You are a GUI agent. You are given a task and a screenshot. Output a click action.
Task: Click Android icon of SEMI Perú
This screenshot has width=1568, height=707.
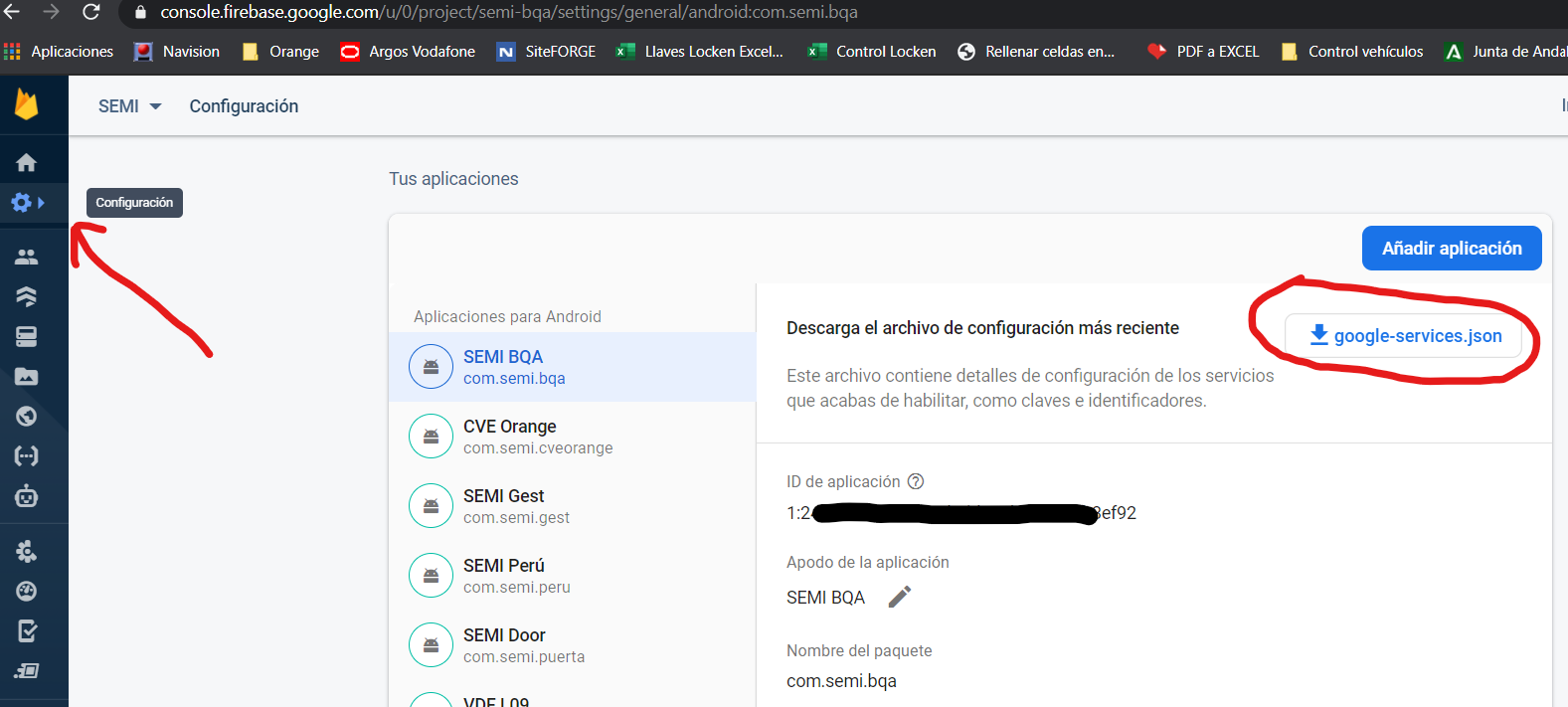(432, 576)
